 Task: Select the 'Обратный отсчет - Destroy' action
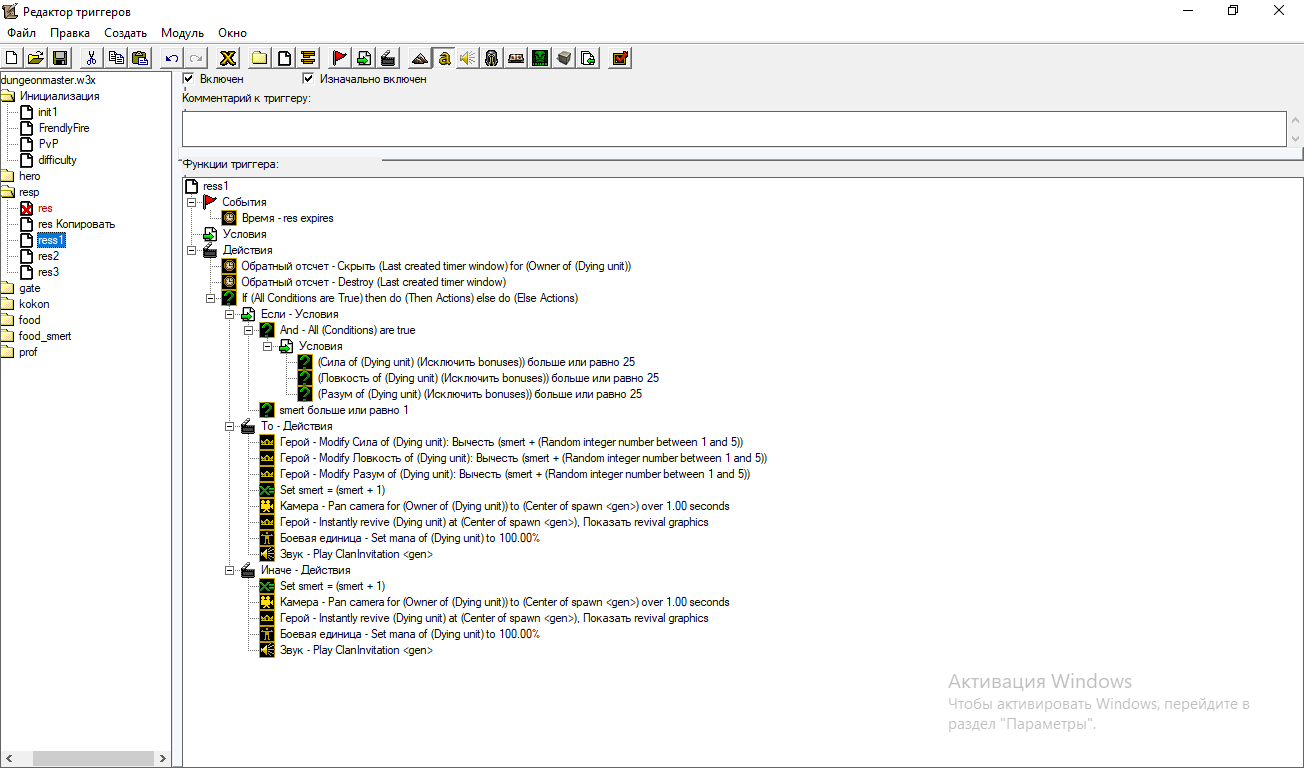point(373,282)
